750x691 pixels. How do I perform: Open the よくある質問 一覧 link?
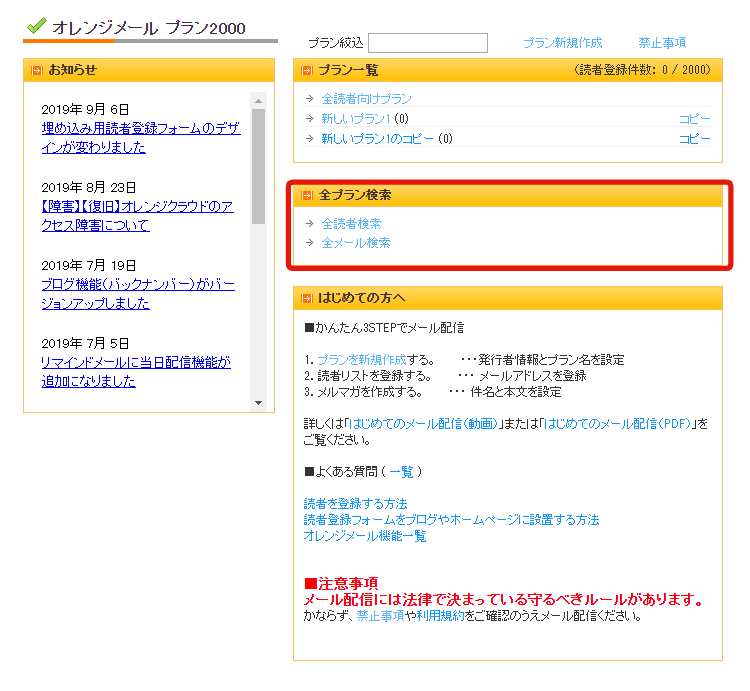[x=401, y=472]
